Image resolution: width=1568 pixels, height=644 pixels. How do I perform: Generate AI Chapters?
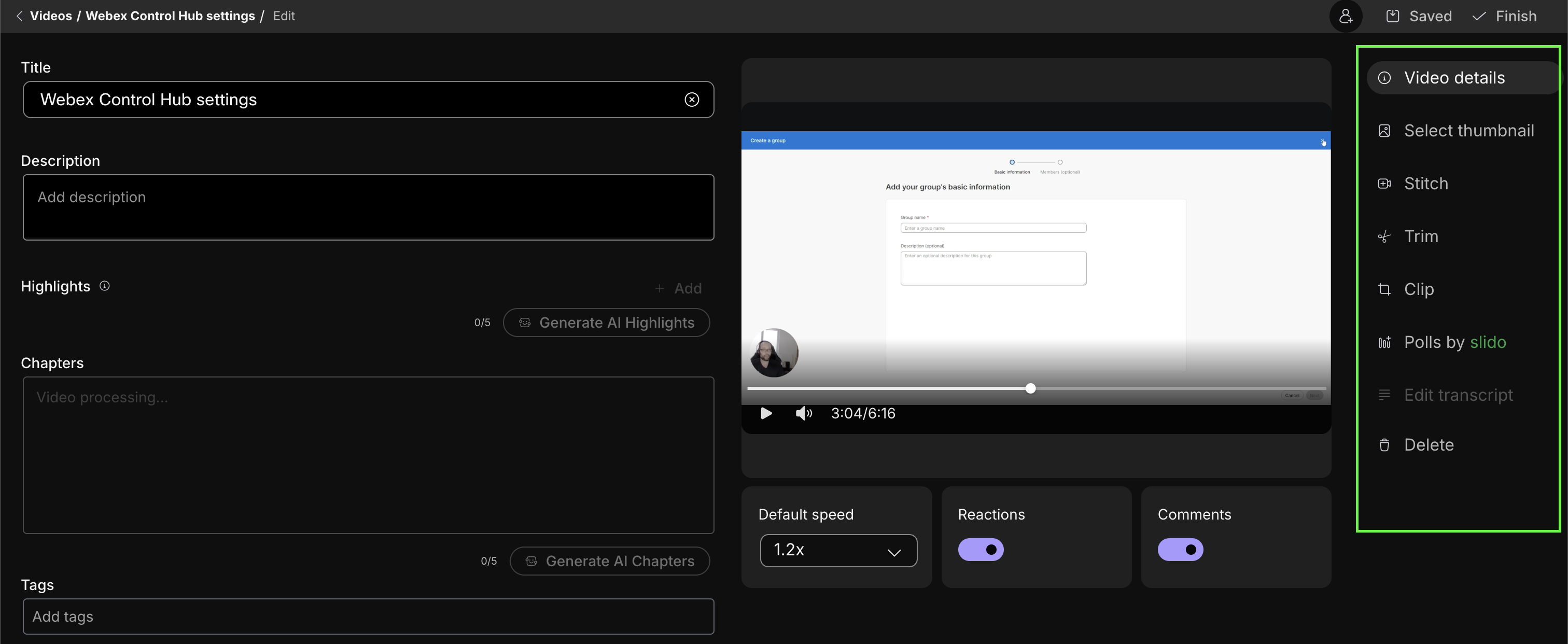coord(610,561)
